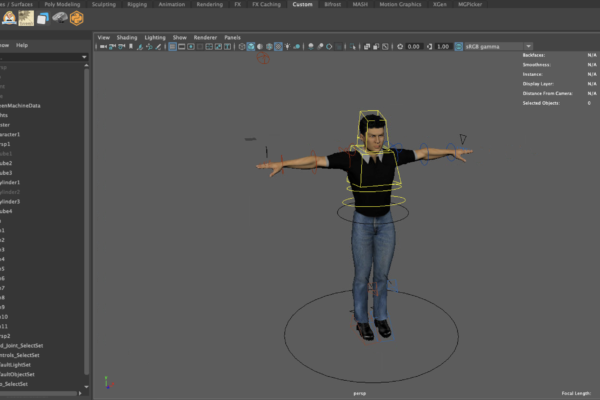Click the 'Distance From Camera:' HUD text

[x=547, y=93]
